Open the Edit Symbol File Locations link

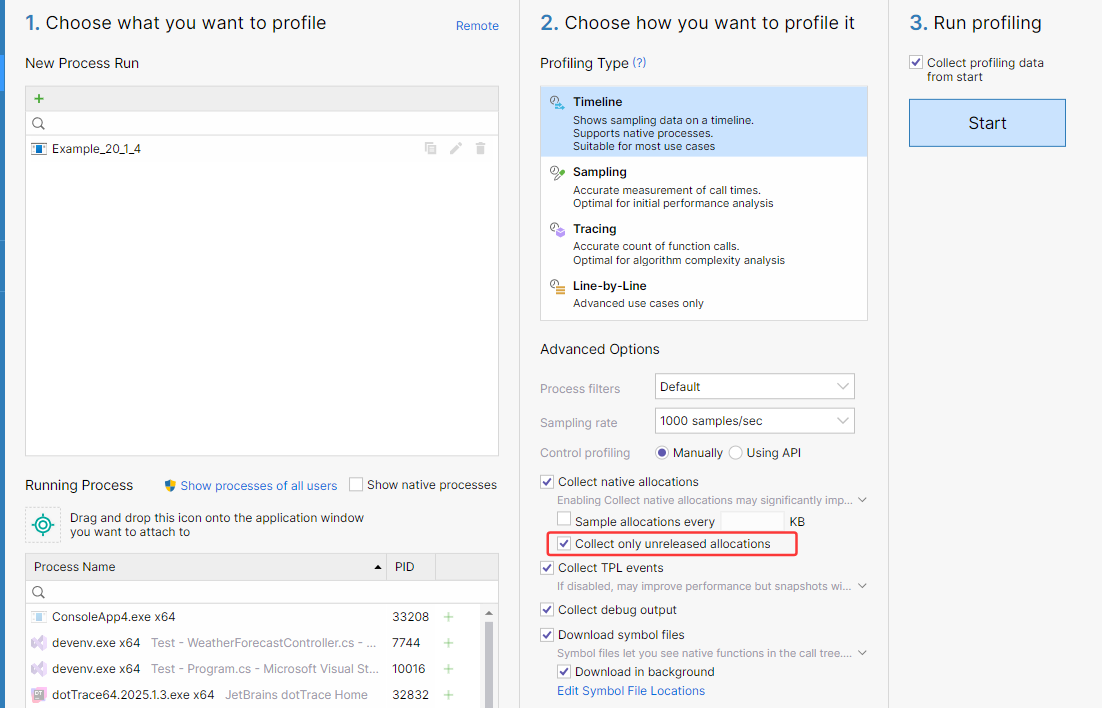click(631, 691)
